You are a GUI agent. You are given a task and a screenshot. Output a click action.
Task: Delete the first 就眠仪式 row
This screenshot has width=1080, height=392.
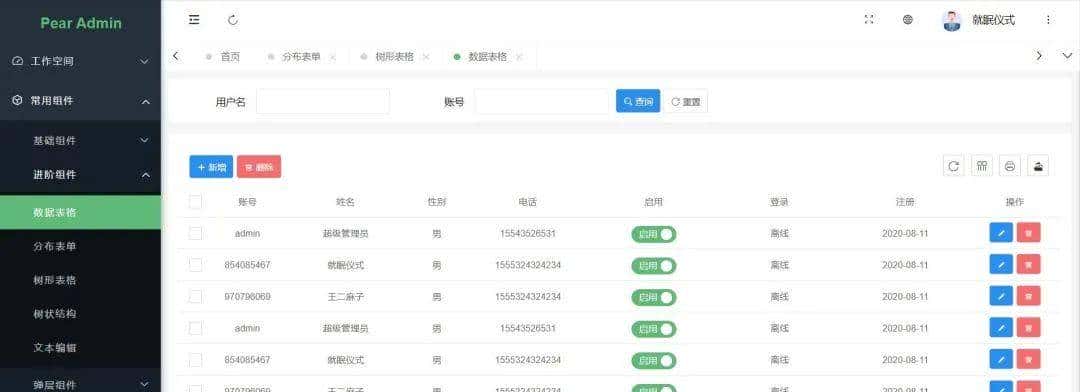tap(1028, 265)
